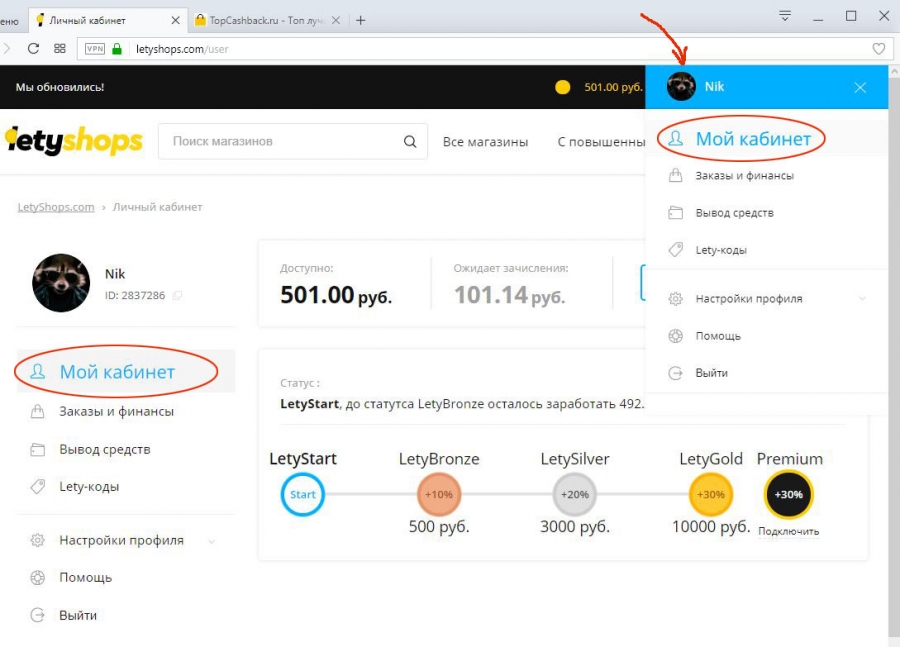Click Nik's raccoon avatar in blue header

tap(681, 87)
